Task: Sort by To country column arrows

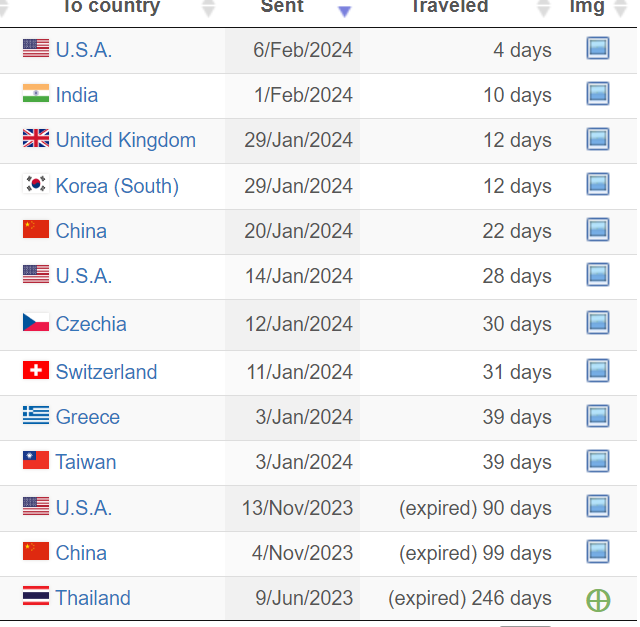Action: [209, 8]
